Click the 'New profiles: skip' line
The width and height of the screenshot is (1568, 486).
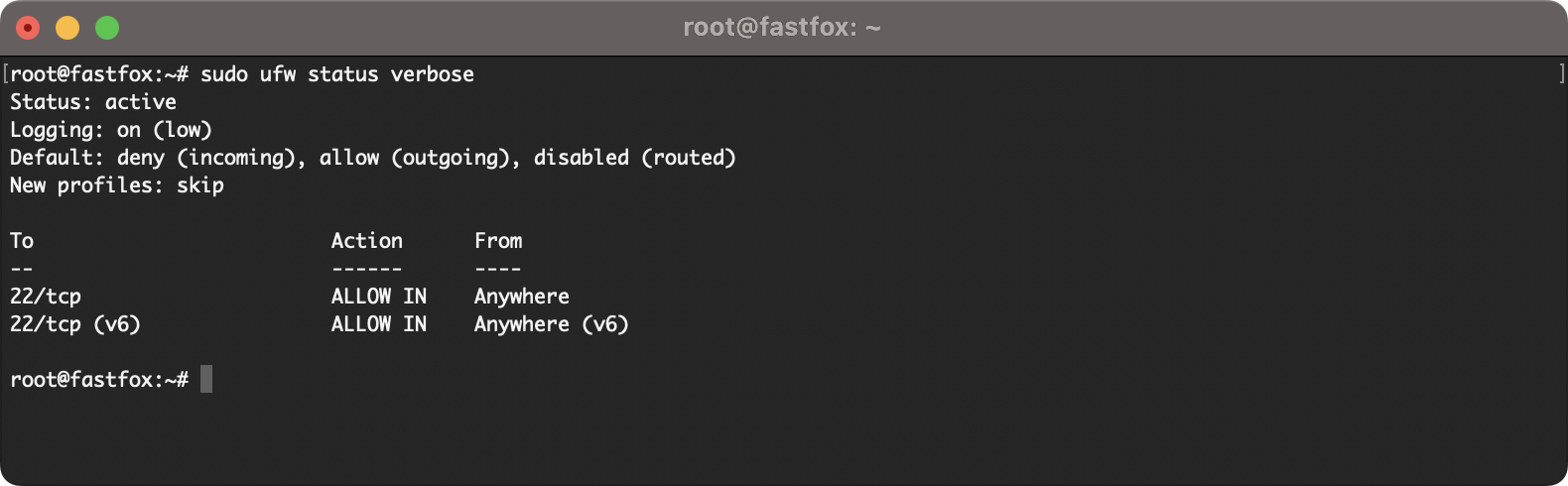pyautogui.click(x=117, y=185)
